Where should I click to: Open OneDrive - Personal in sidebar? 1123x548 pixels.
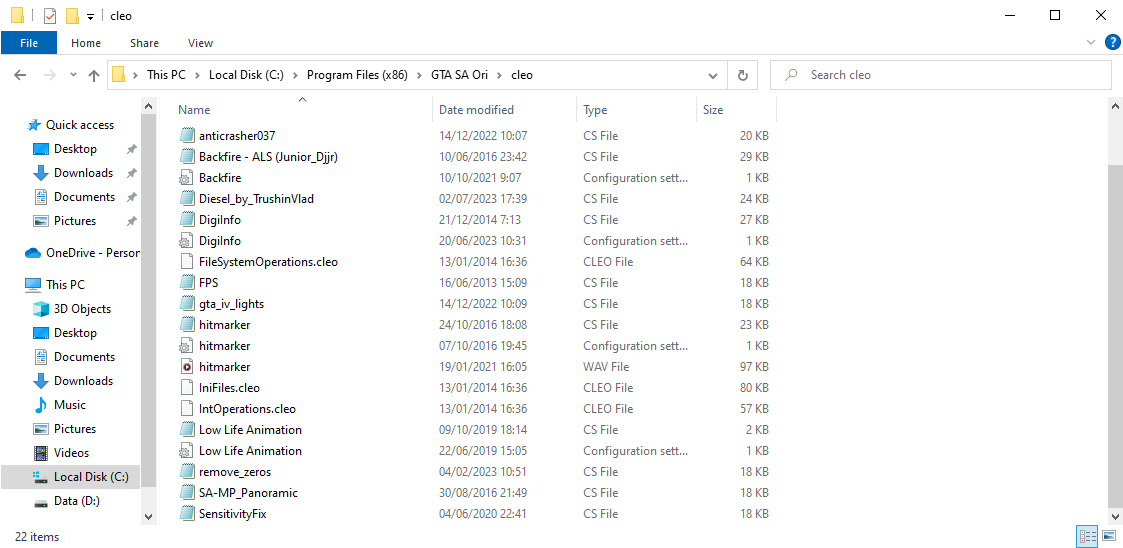point(82,252)
